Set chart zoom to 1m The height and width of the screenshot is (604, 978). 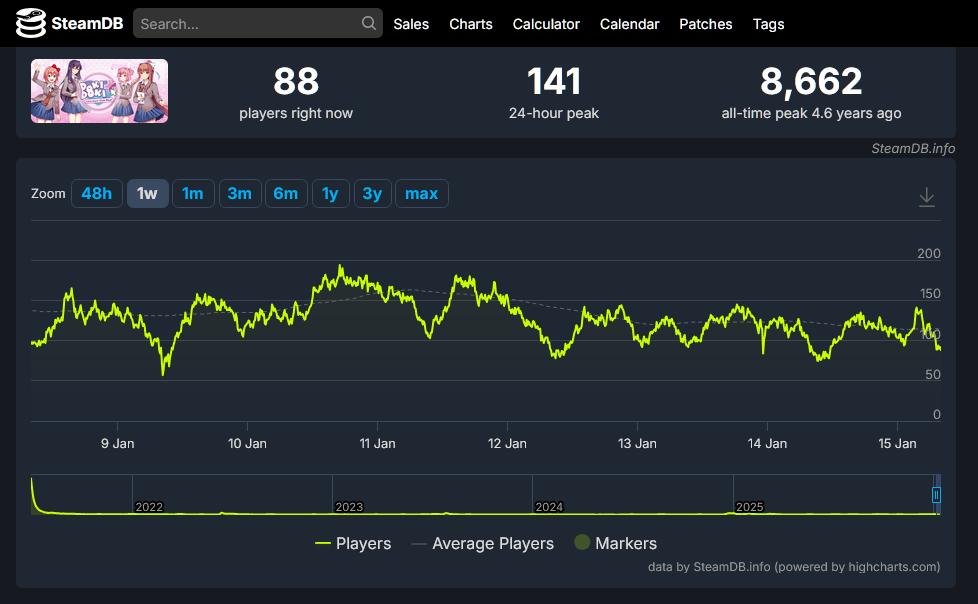193,193
